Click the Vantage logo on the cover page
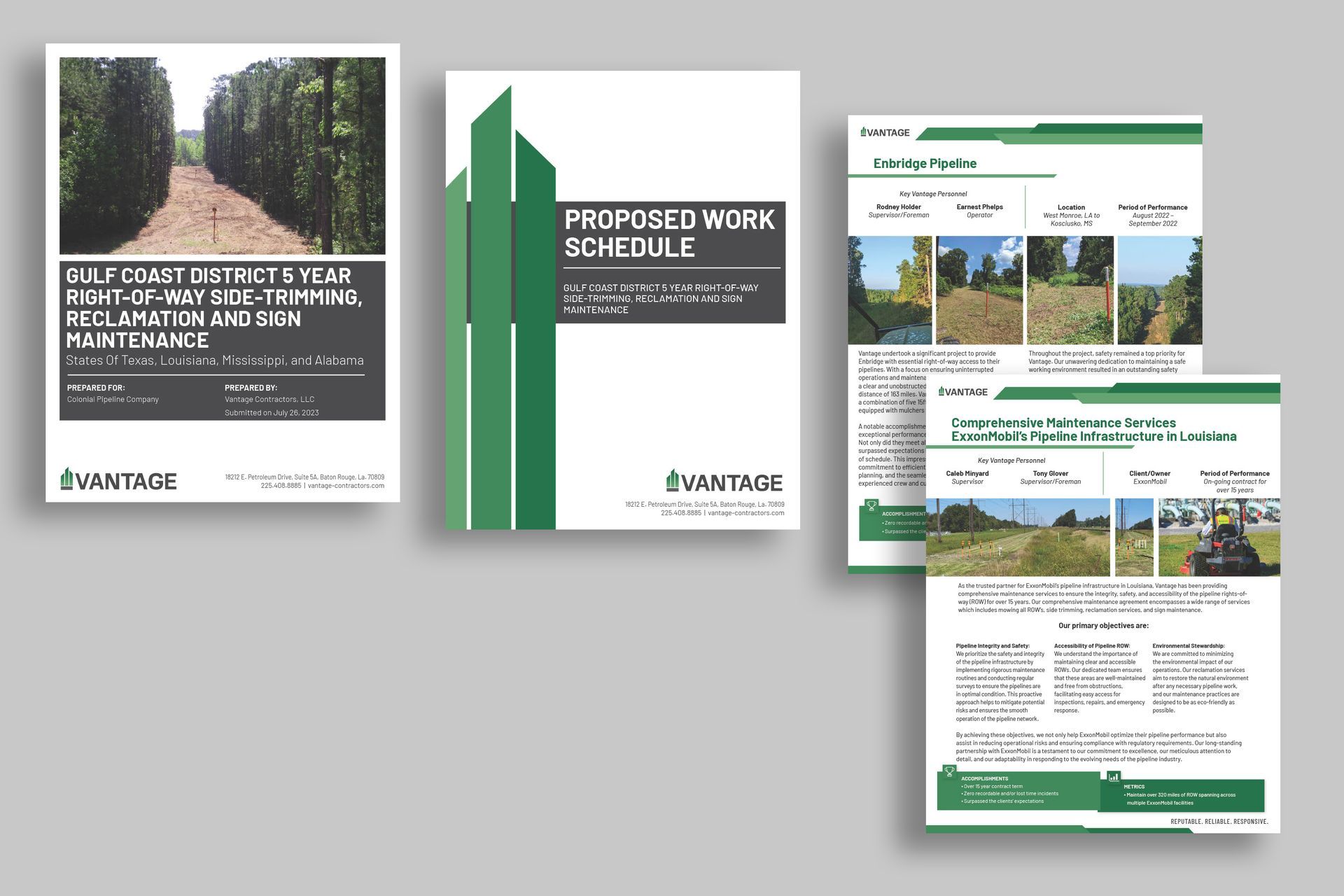Viewport: 1344px width, 896px height. click(118, 479)
